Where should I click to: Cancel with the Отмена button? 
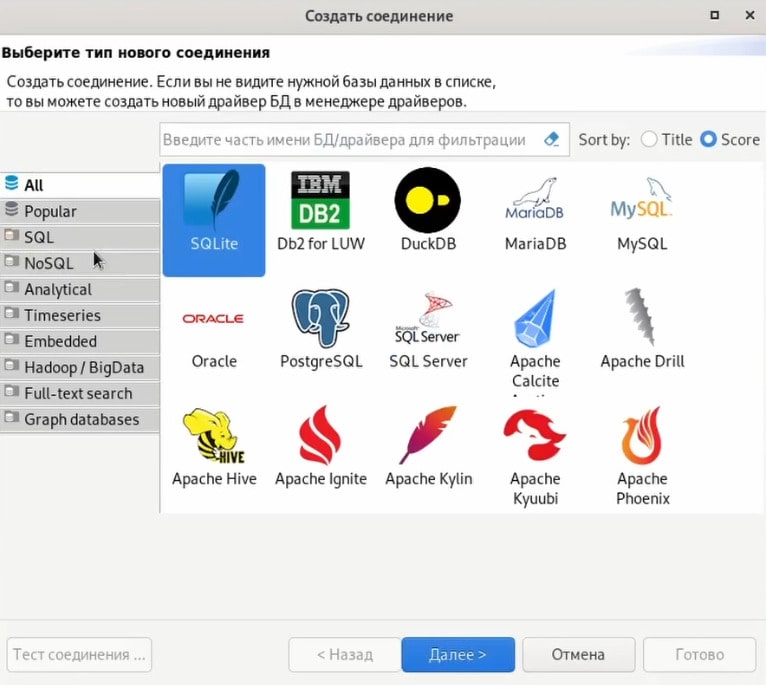(578, 654)
